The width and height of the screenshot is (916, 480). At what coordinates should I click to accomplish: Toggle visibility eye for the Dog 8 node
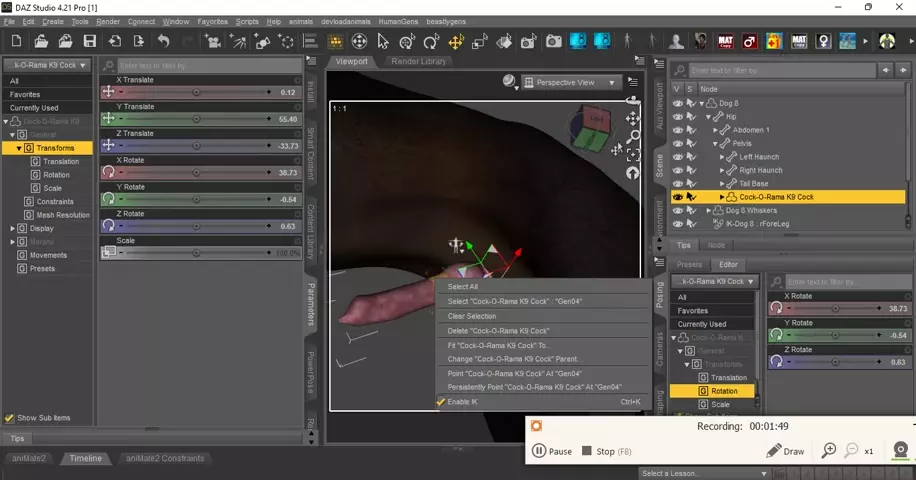coord(678,103)
